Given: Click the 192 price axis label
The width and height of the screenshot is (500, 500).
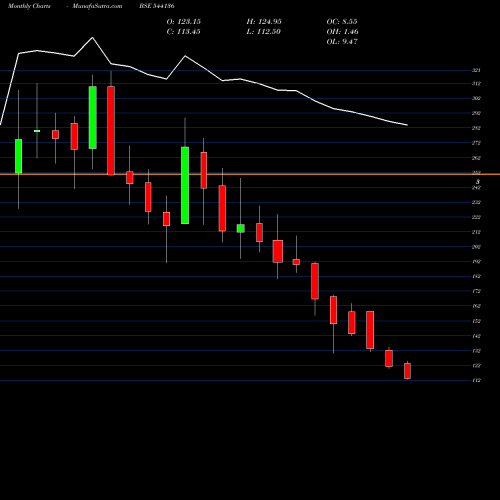Looking at the screenshot, I should (x=476, y=262).
